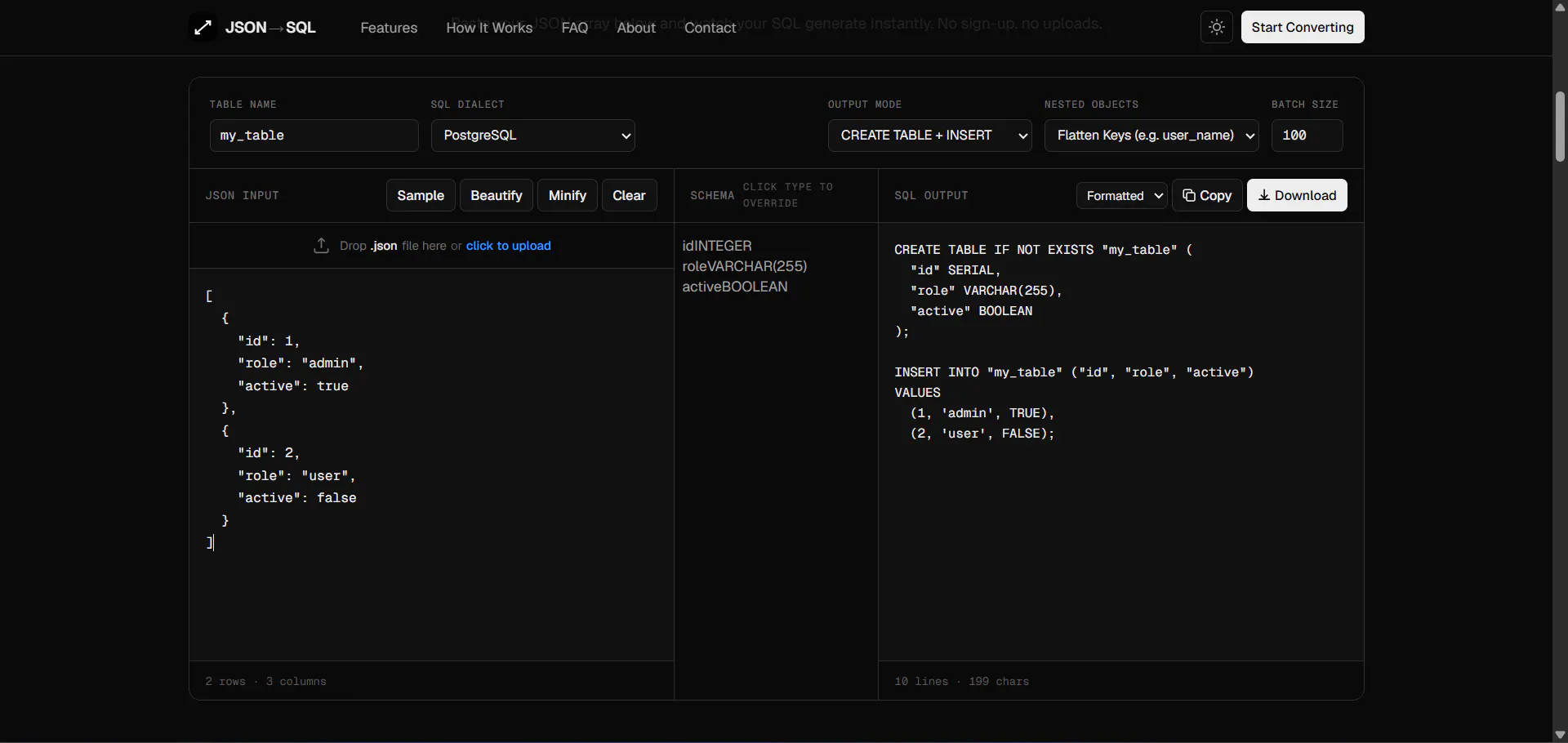Click the CREATE TABLE IF NOT EXISTS line
Viewport: 1568px width, 743px height.
tap(1044, 250)
